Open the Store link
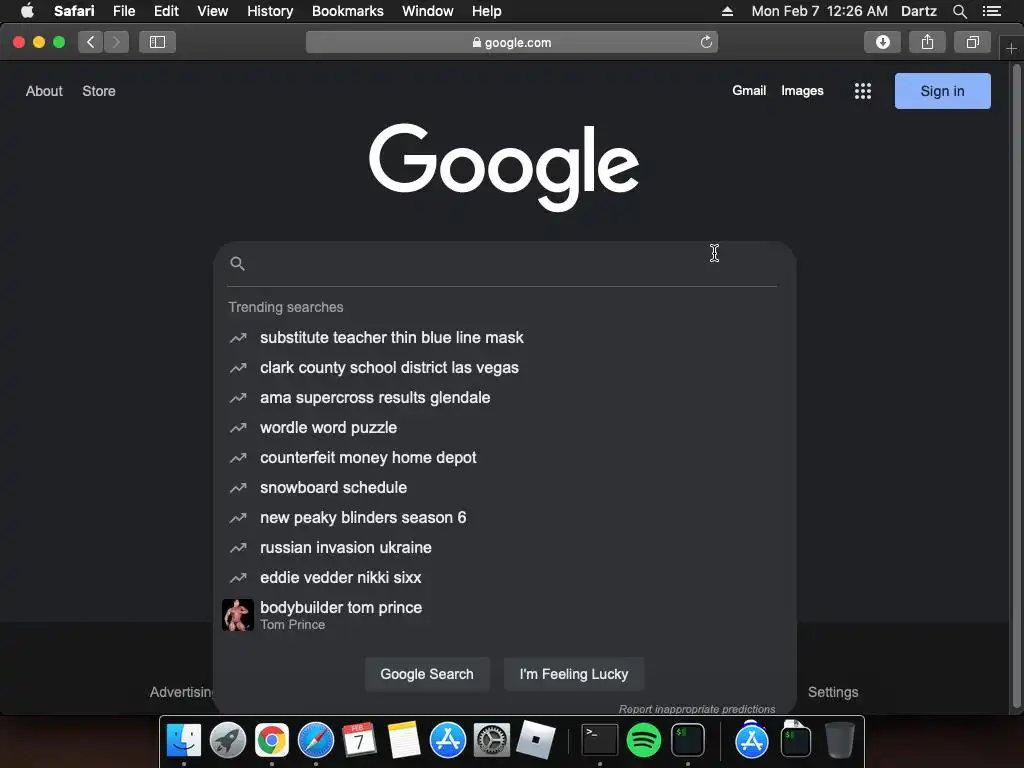Image resolution: width=1024 pixels, height=768 pixels. [99, 91]
